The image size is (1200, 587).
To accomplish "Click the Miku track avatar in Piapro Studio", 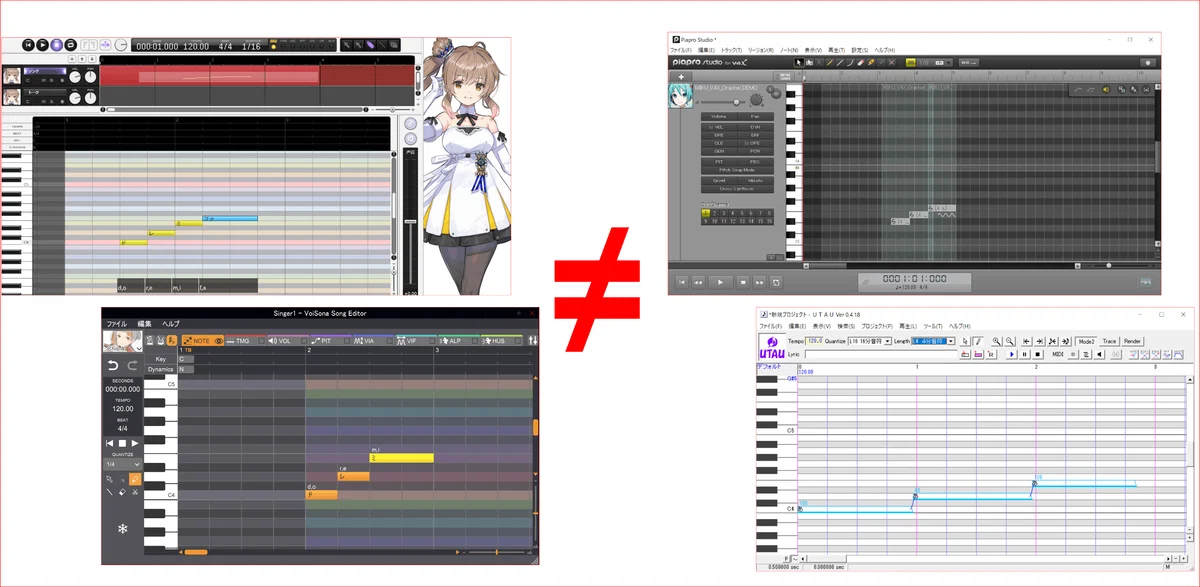I will (679, 97).
